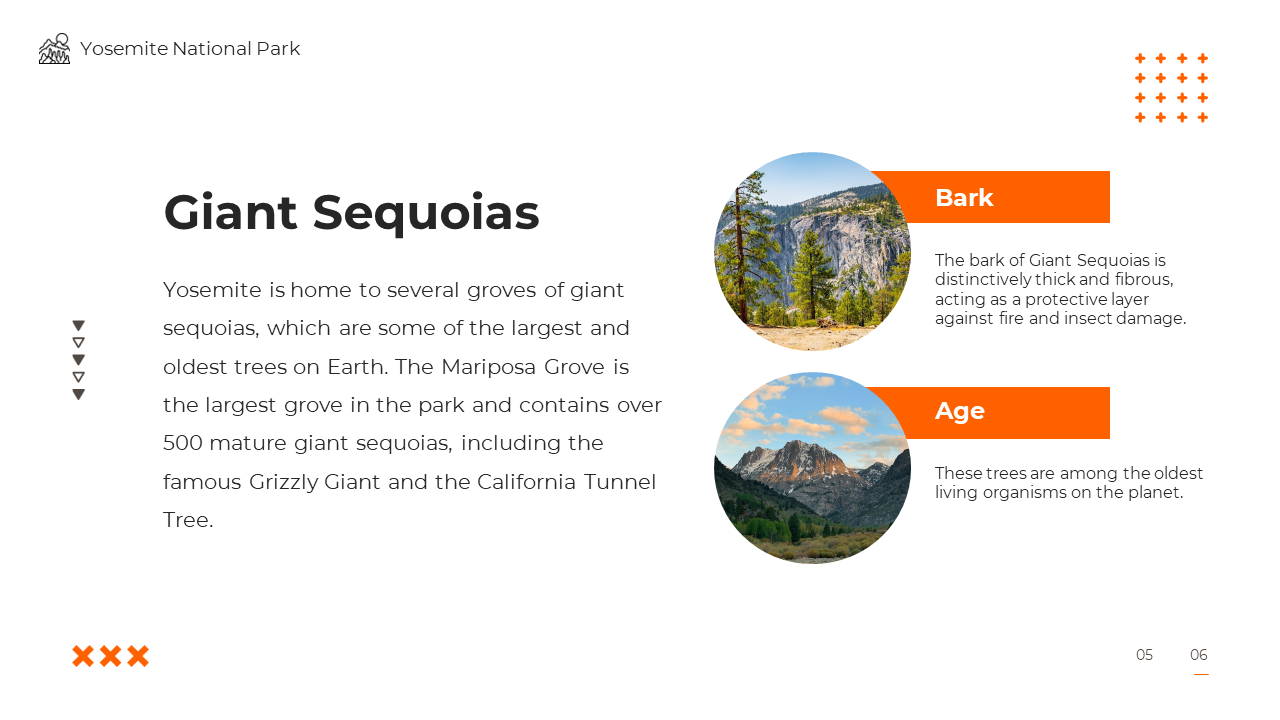This screenshot has width=1280, height=720.
Task: Click the three orange X marks
Action: (x=111, y=656)
